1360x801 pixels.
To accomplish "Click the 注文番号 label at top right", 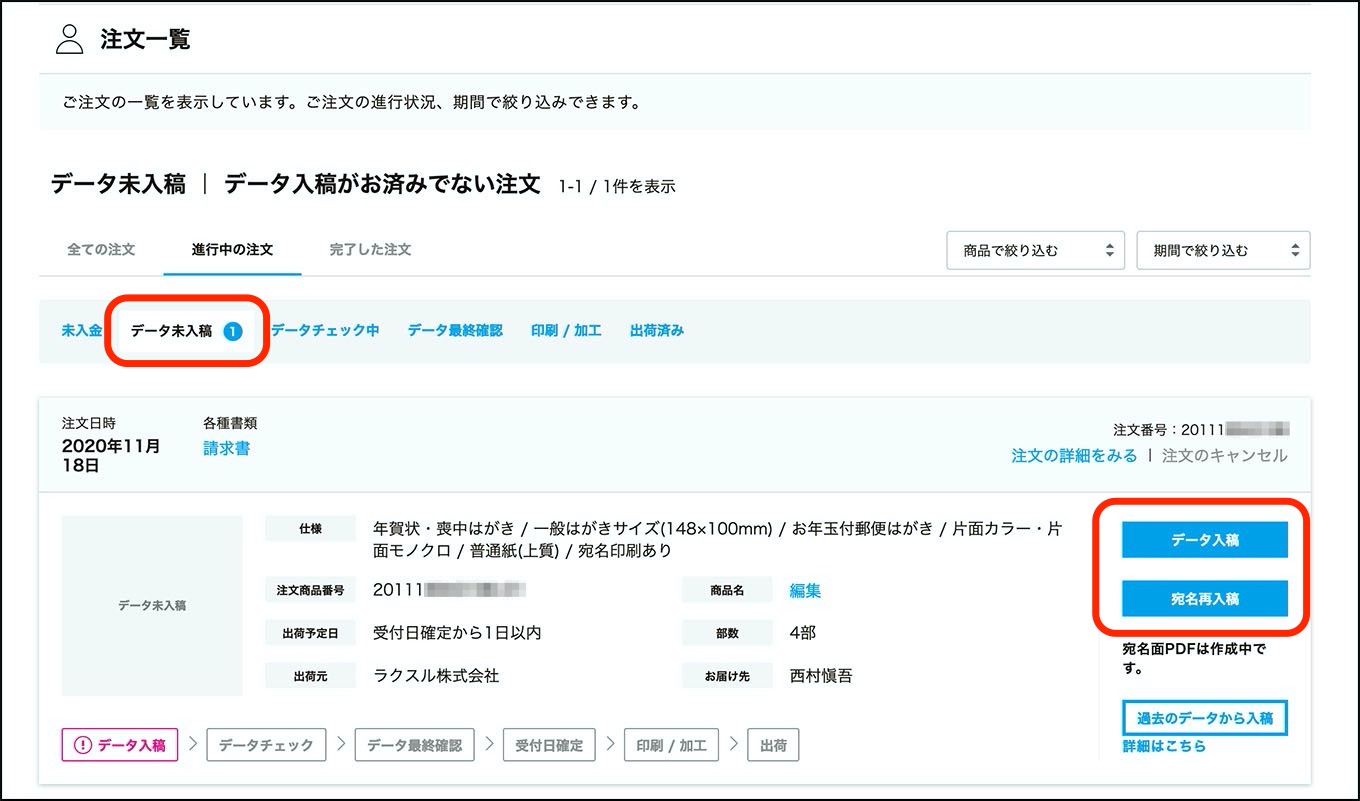I will (1143, 430).
